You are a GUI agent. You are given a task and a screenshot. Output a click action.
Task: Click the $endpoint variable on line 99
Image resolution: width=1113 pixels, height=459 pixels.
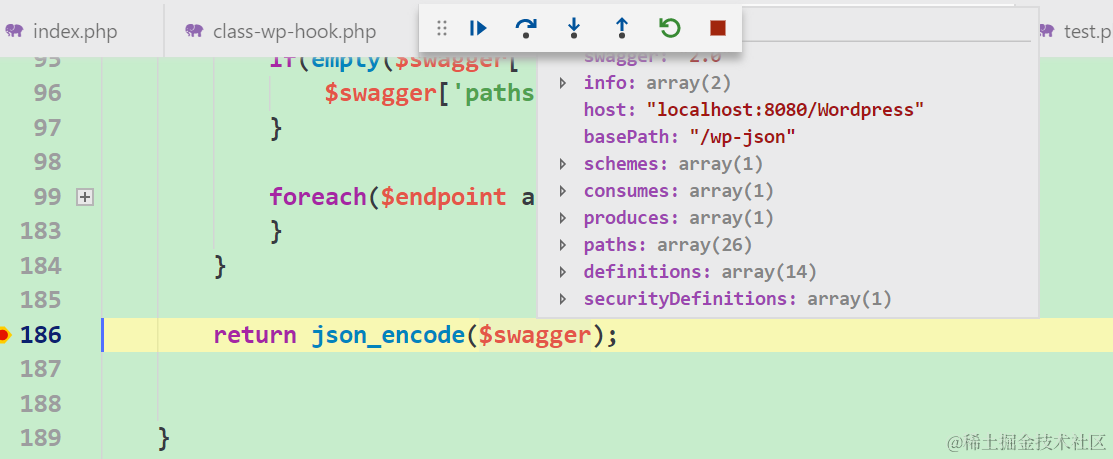pyautogui.click(x=444, y=197)
